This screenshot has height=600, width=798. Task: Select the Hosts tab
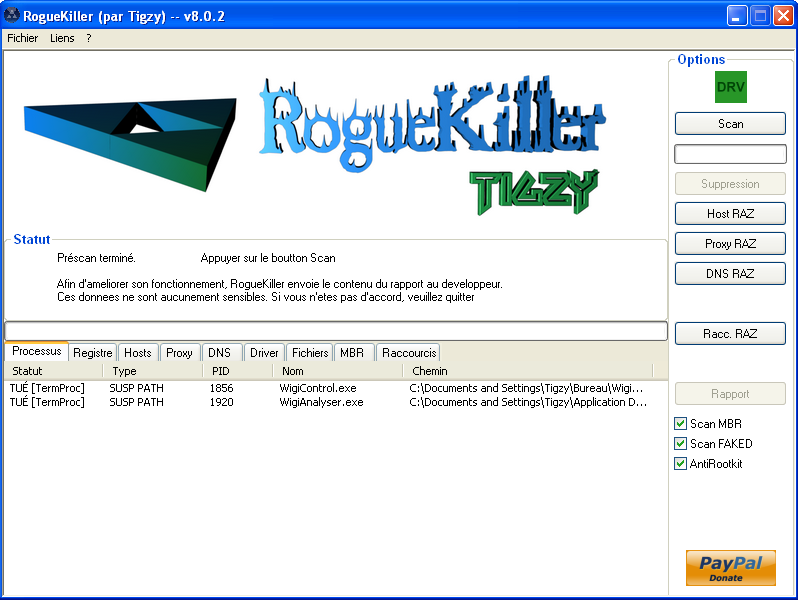pyautogui.click(x=138, y=353)
